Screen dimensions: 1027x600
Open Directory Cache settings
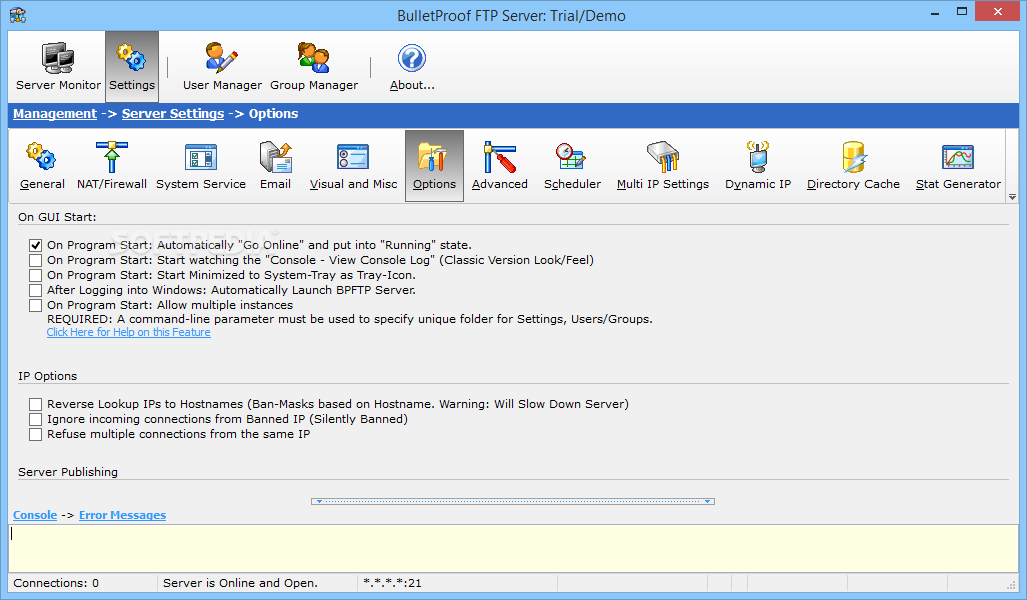853,166
